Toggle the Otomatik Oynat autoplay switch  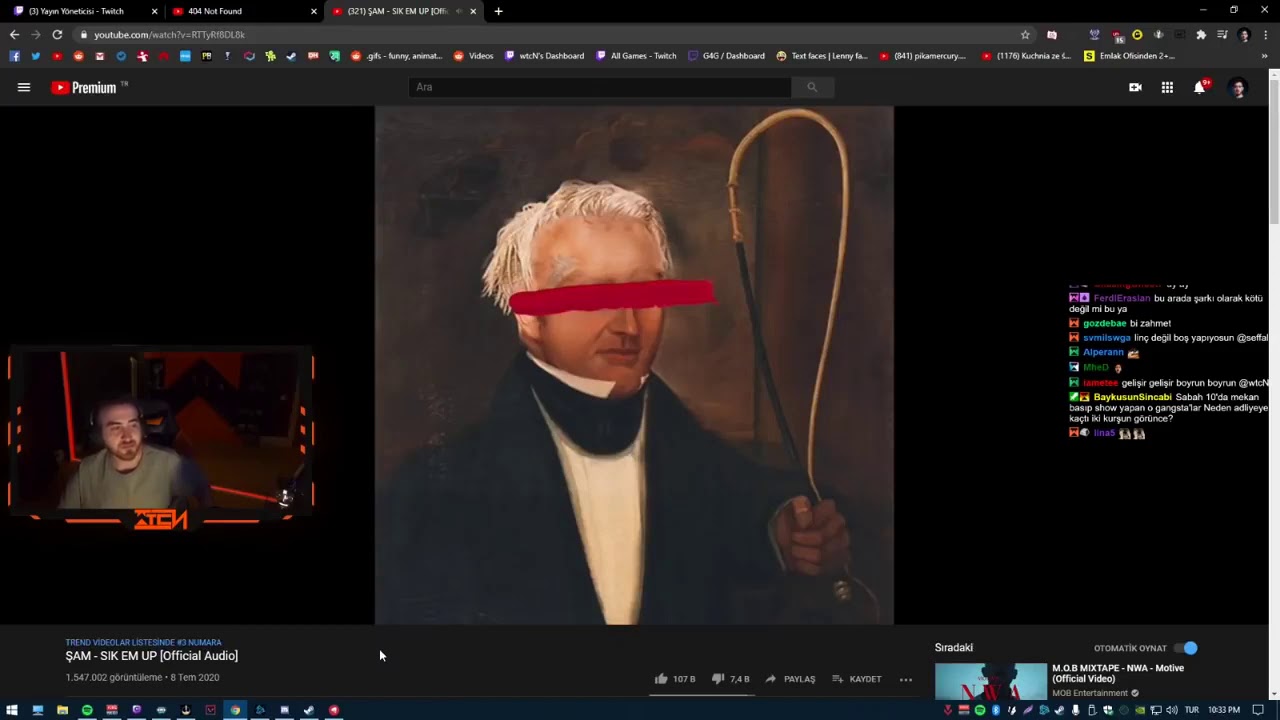1185,648
